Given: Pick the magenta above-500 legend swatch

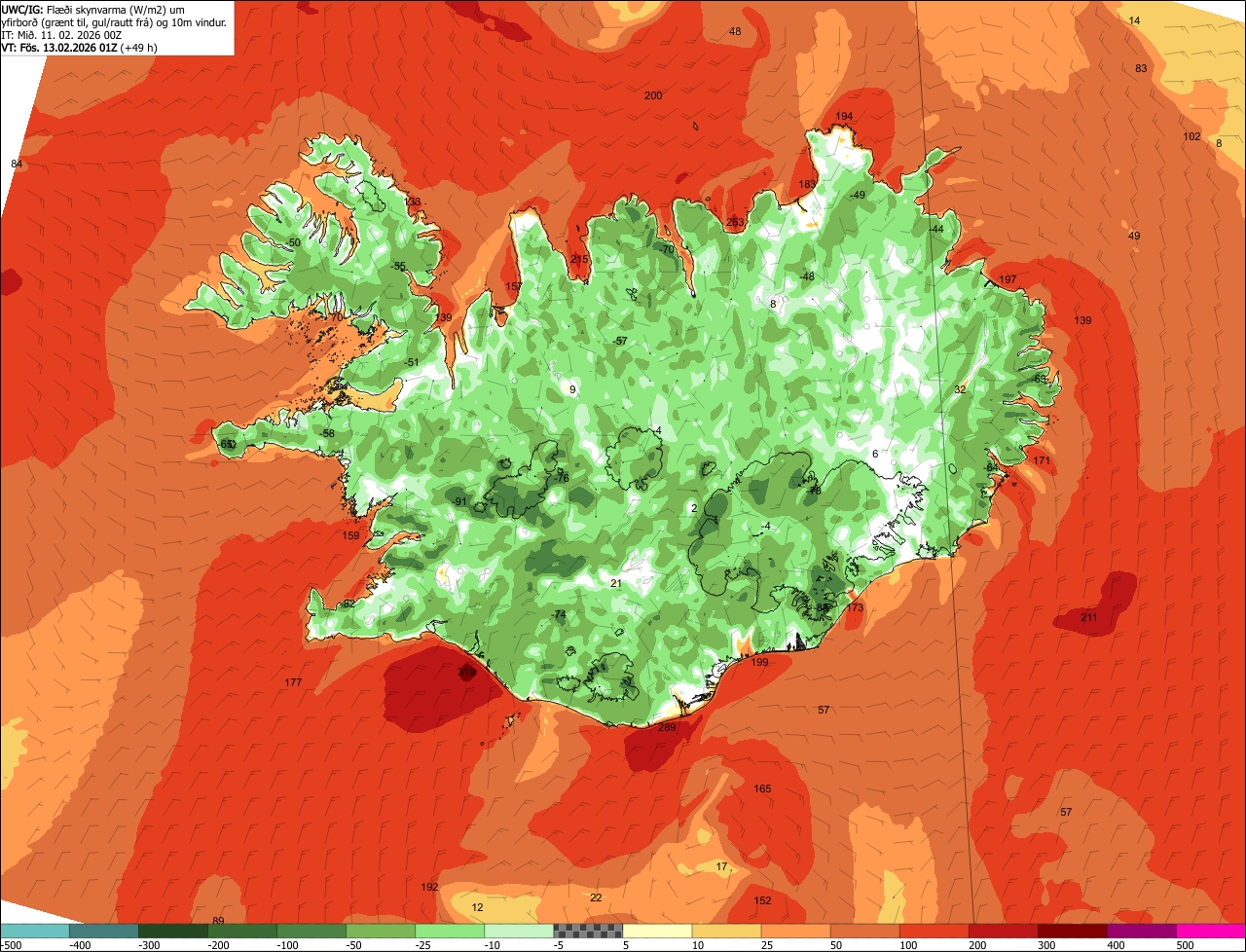Looking at the screenshot, I should 1211,931.
